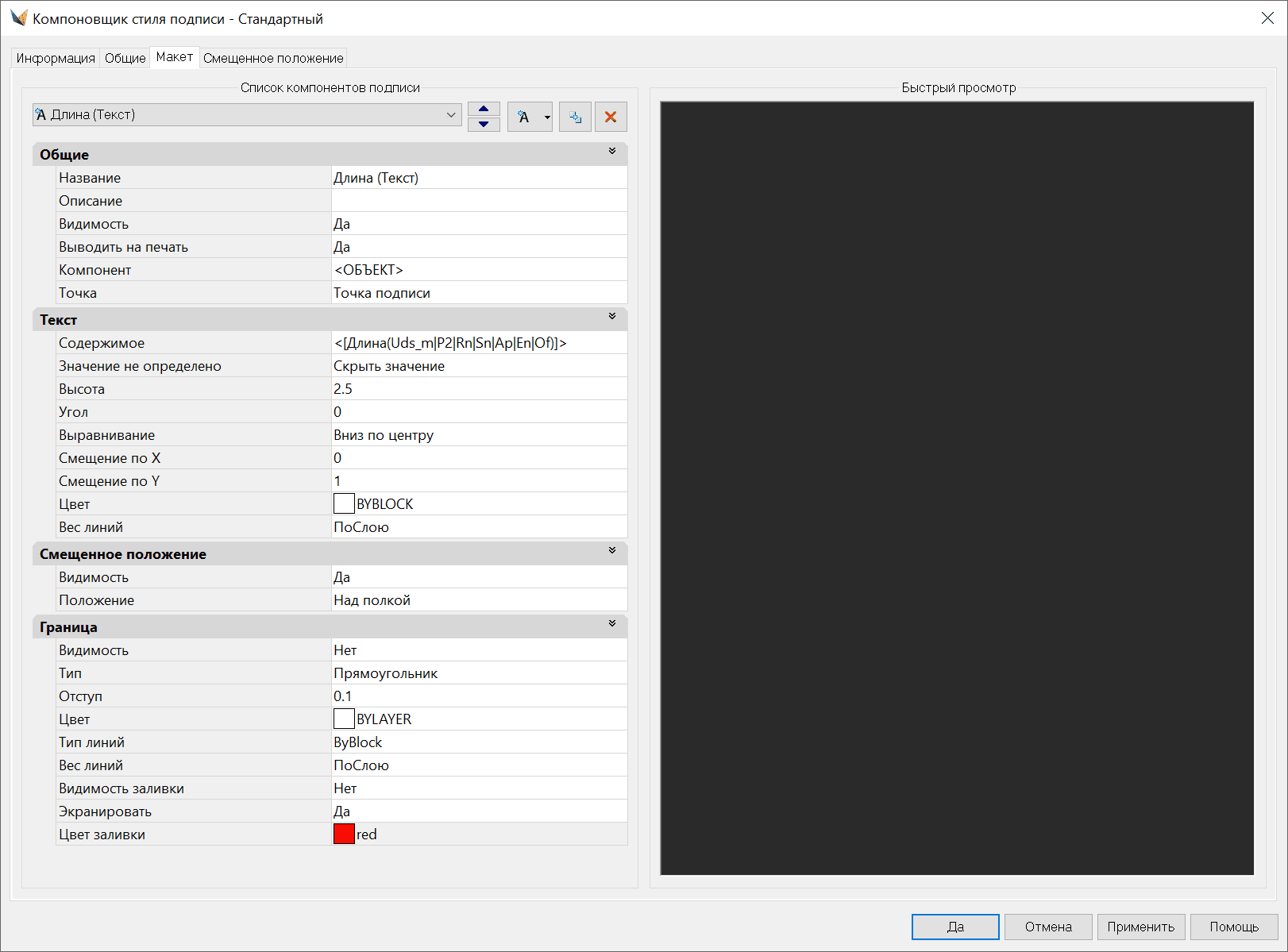Move the component down in the list
The height and width of the screenshot is (952, 1288).
coord(484,124)
